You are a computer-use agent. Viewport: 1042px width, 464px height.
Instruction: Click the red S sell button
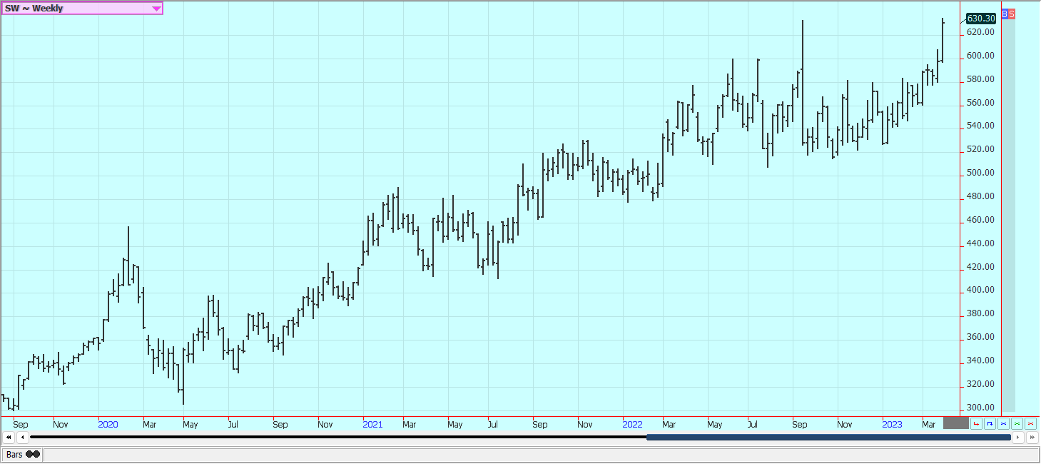[x=1011, y=14]
